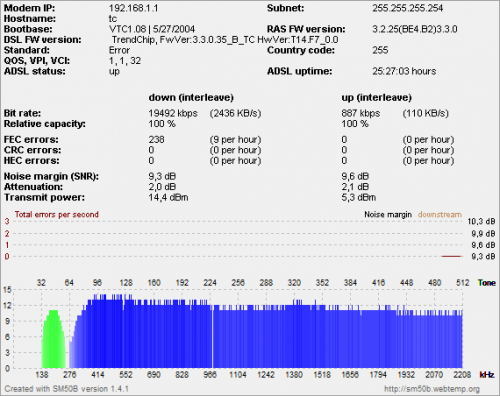
Task: Select ADSL uptime 25:27:03 hours
Action: [404, 71]
